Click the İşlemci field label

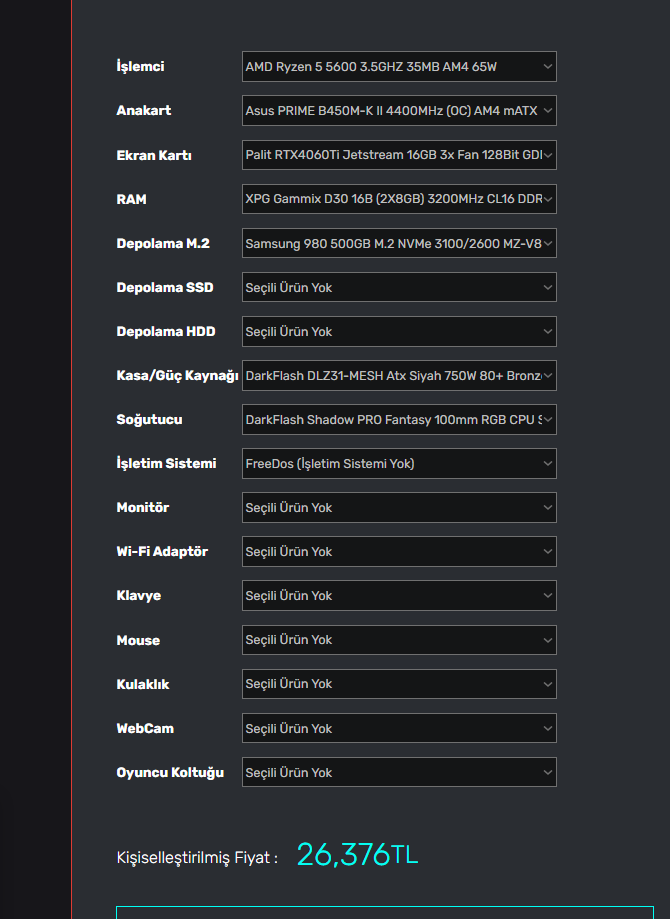[140, 67]
